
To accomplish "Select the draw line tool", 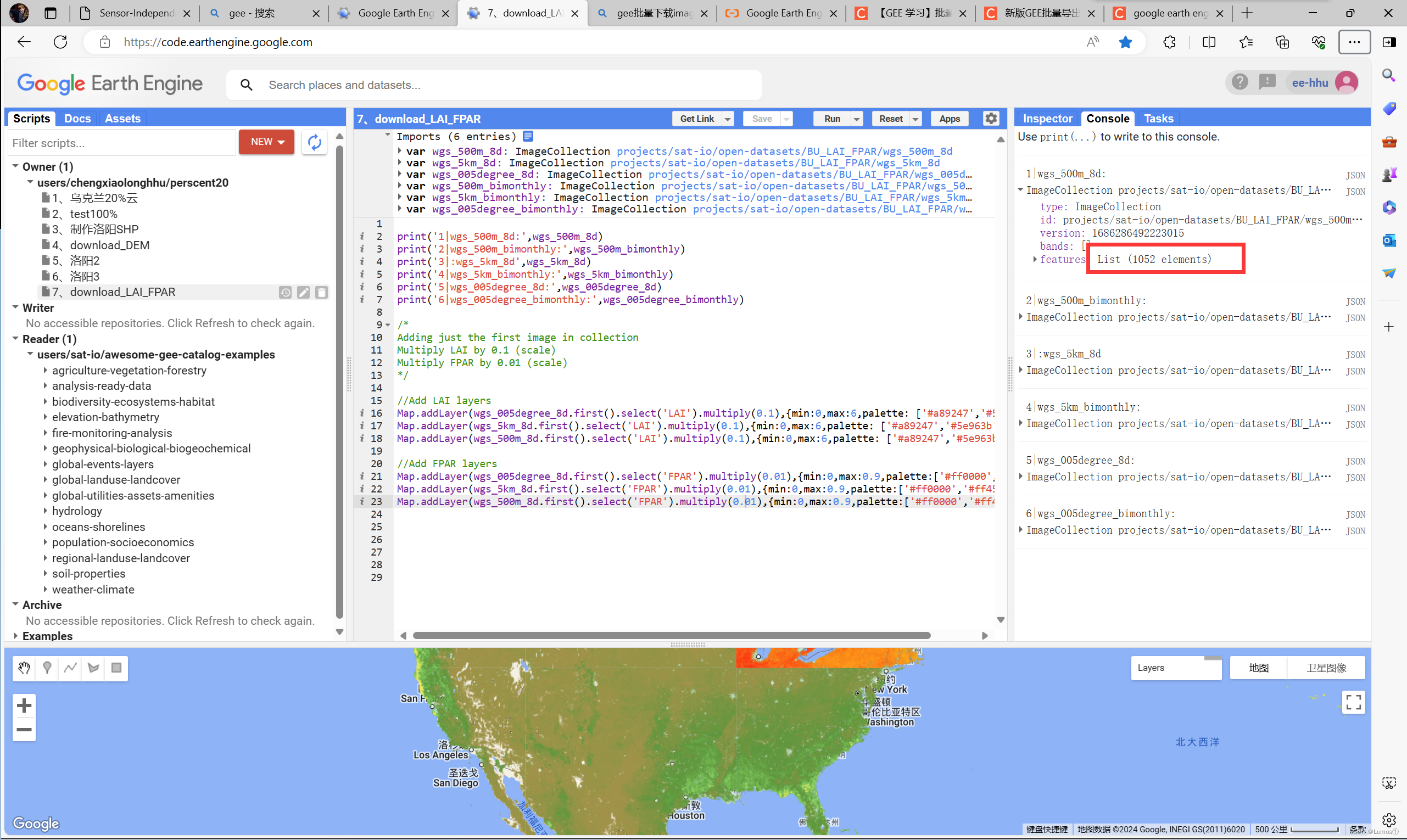I will pos(70,668).
